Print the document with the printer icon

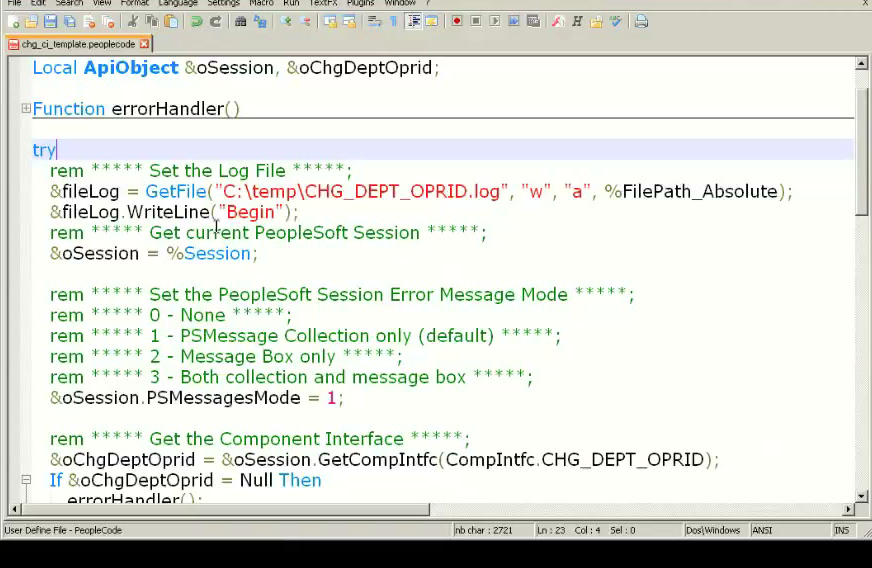click(641, 22)
